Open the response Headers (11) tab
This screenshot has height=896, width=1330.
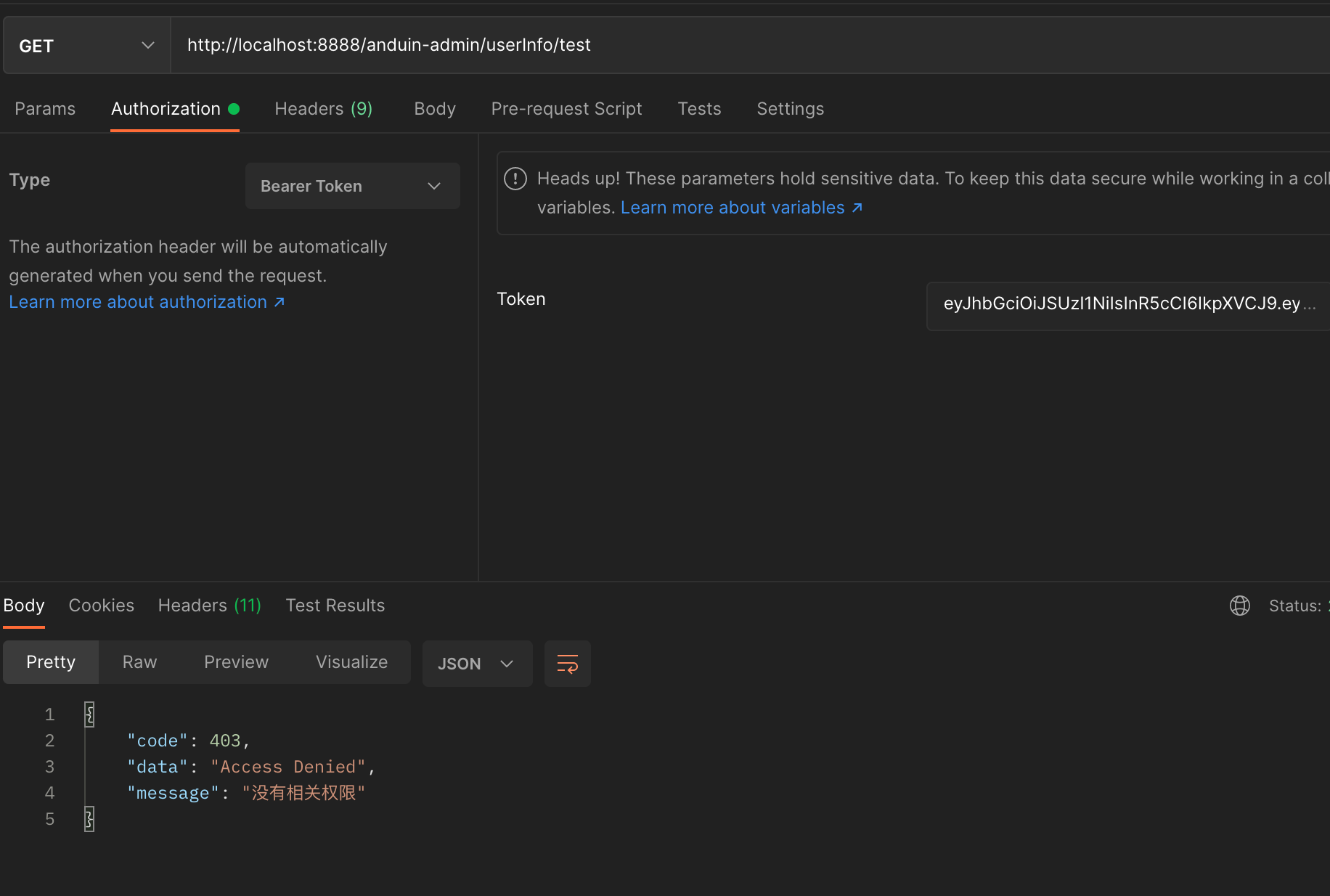tap(210, 606)
